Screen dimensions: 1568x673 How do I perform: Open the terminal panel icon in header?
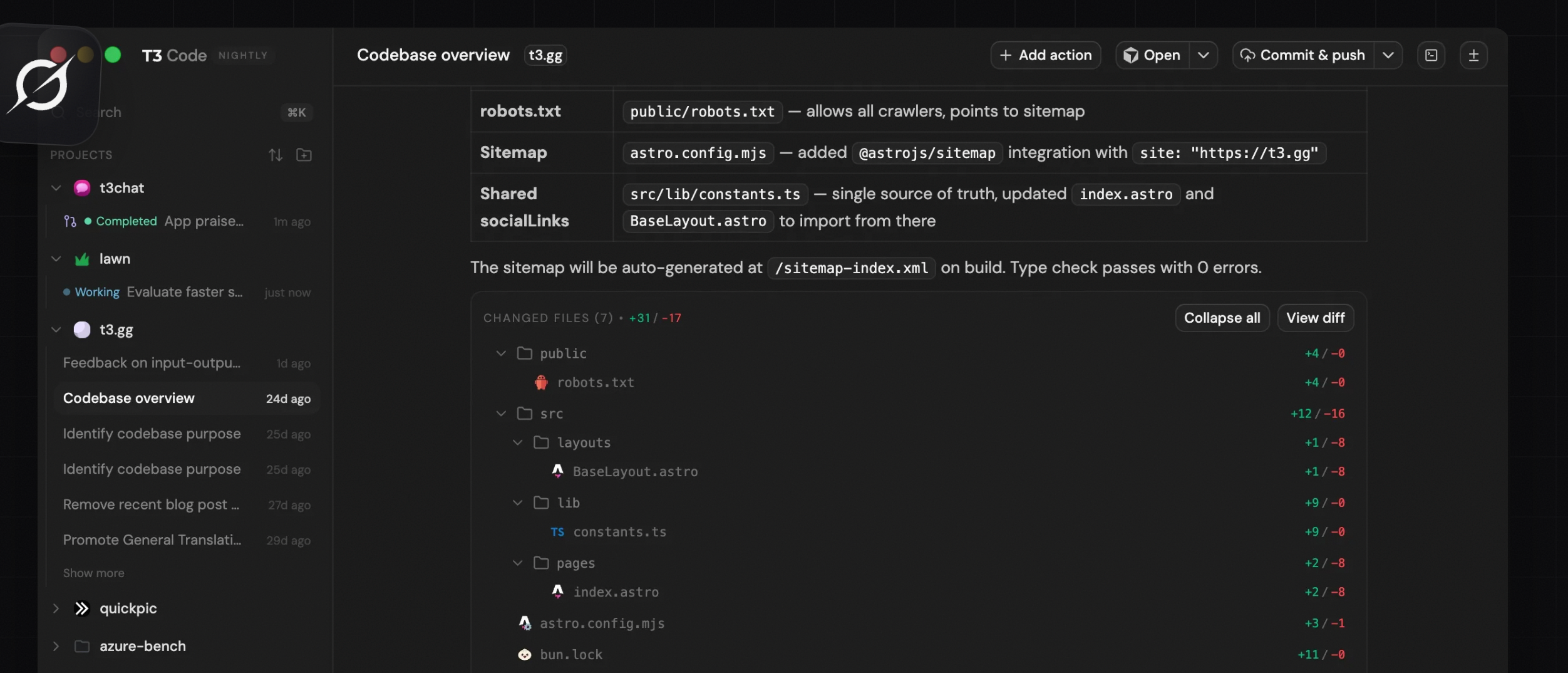tap(1431, 55)
